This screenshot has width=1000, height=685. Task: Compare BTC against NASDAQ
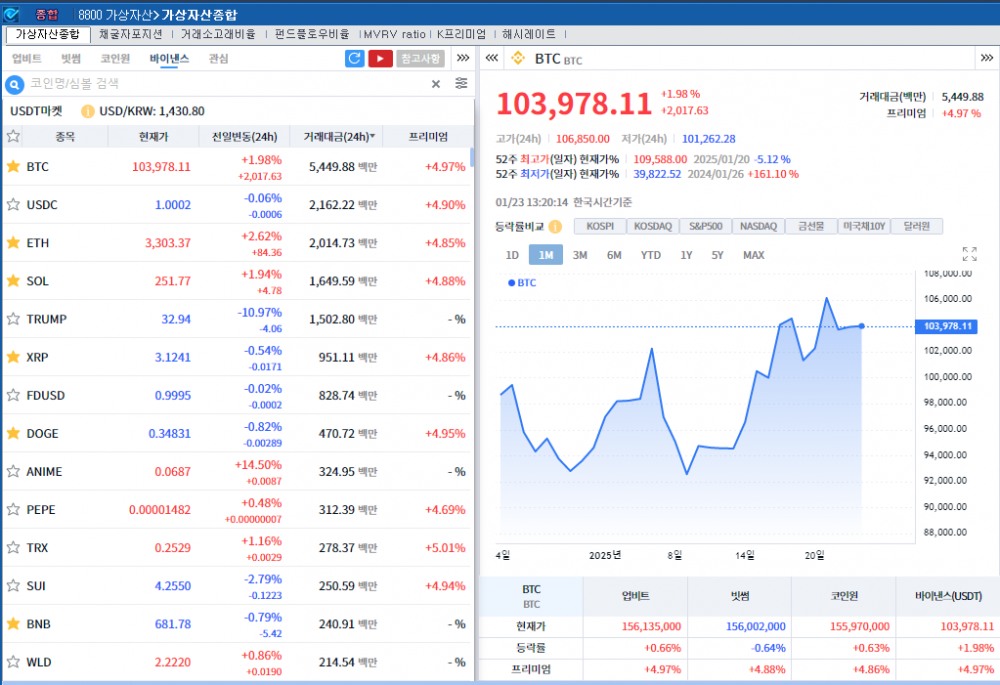click(x=758, y=227)
